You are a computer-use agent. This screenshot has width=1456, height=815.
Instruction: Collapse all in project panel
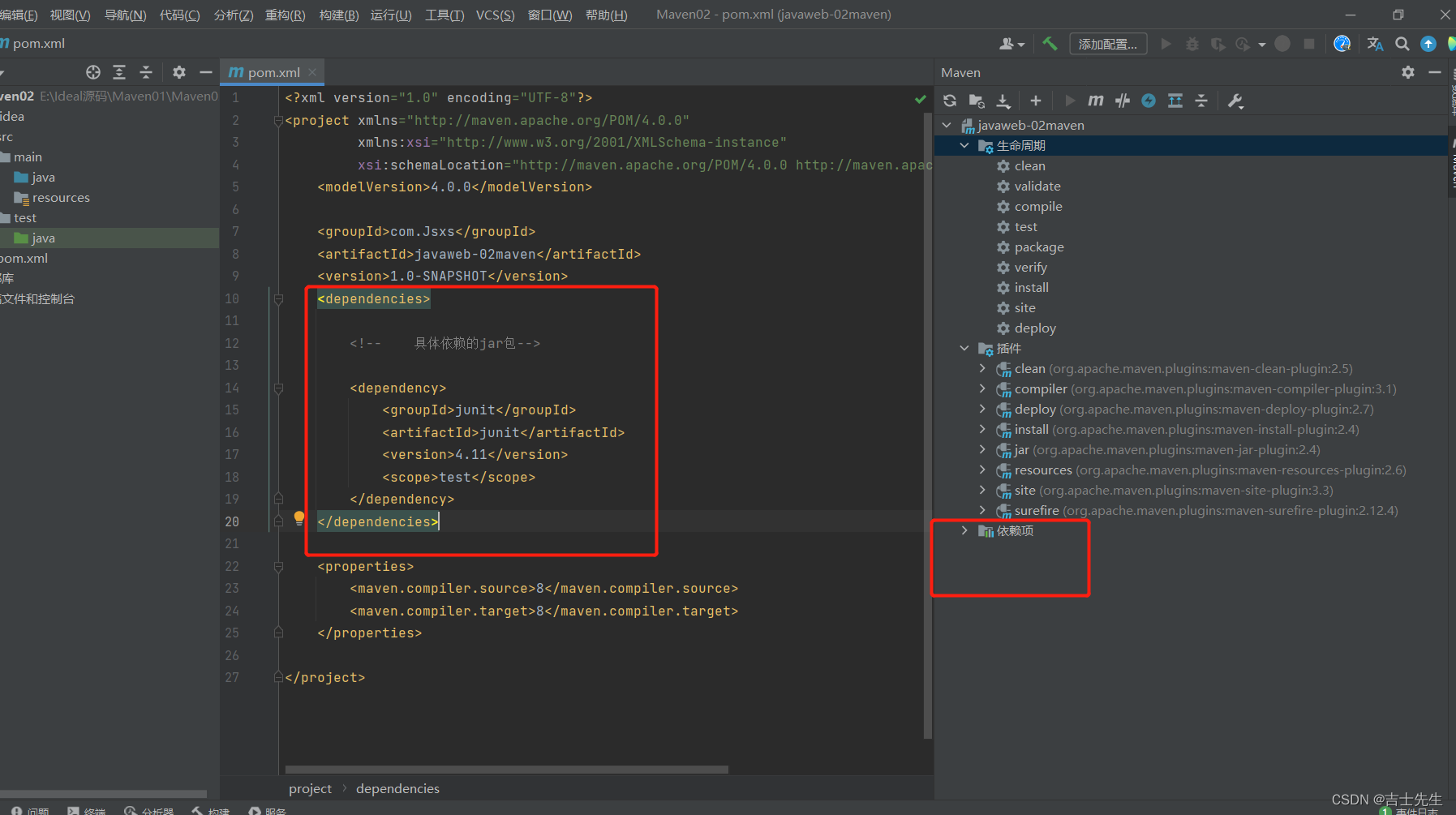click(x=146, y=72)
